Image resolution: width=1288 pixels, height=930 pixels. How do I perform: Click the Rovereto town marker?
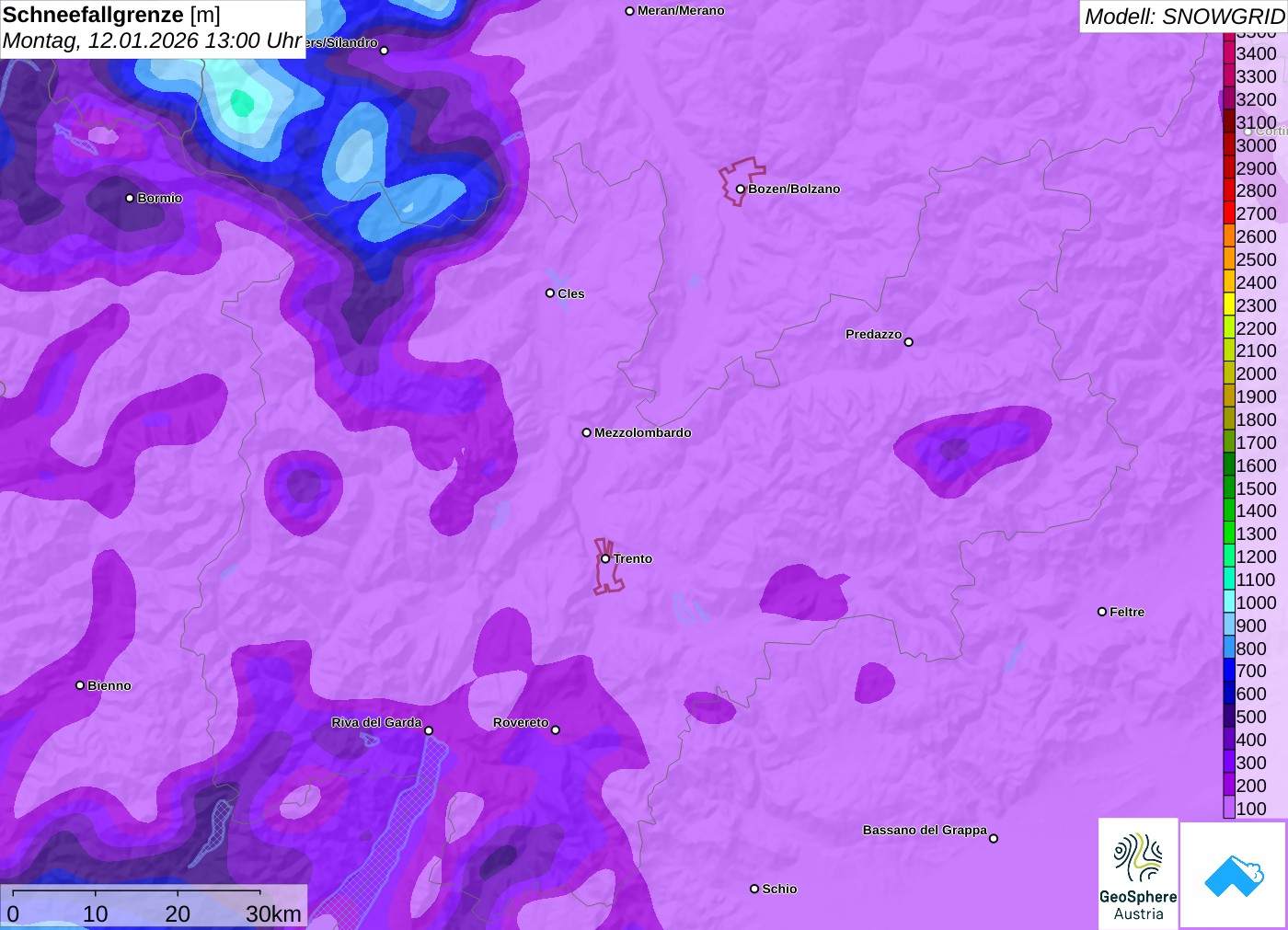coord(556,730)
